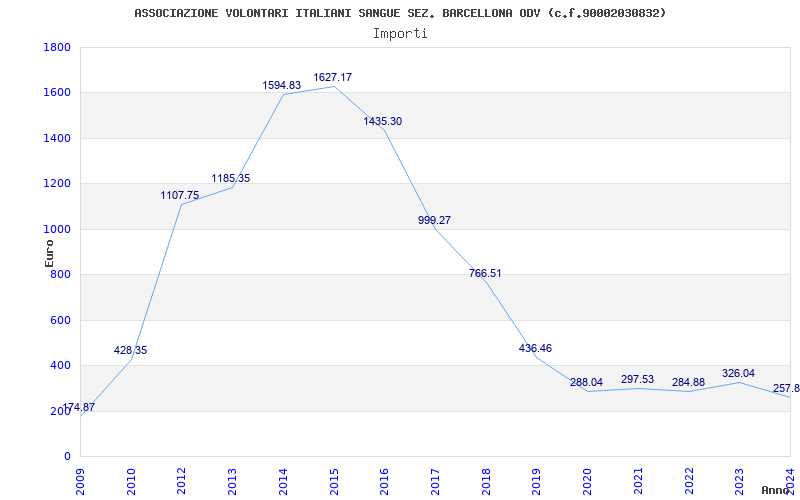Click the x-axis year 2014
This screenshot has width=800, height=500.
(x=283, y=482)
